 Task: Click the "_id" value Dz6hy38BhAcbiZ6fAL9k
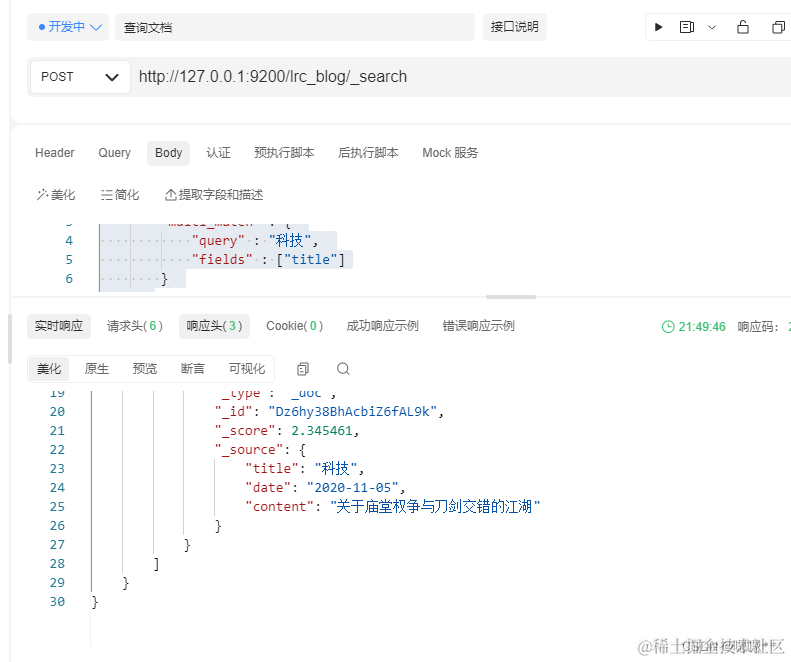(x=352, y=412)
